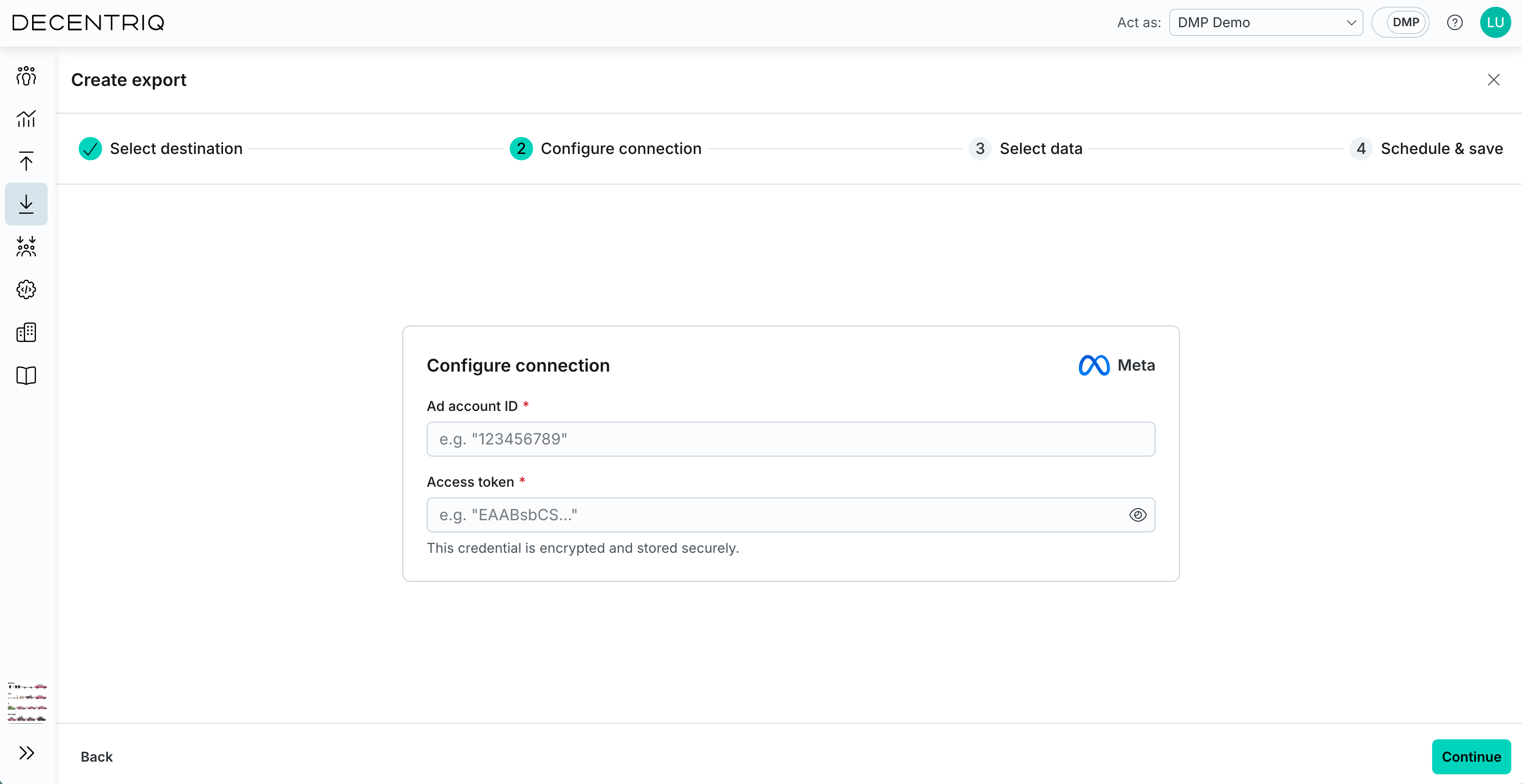Focus the Access token field
Viewport: 1522px width, 784px height.
791,514
